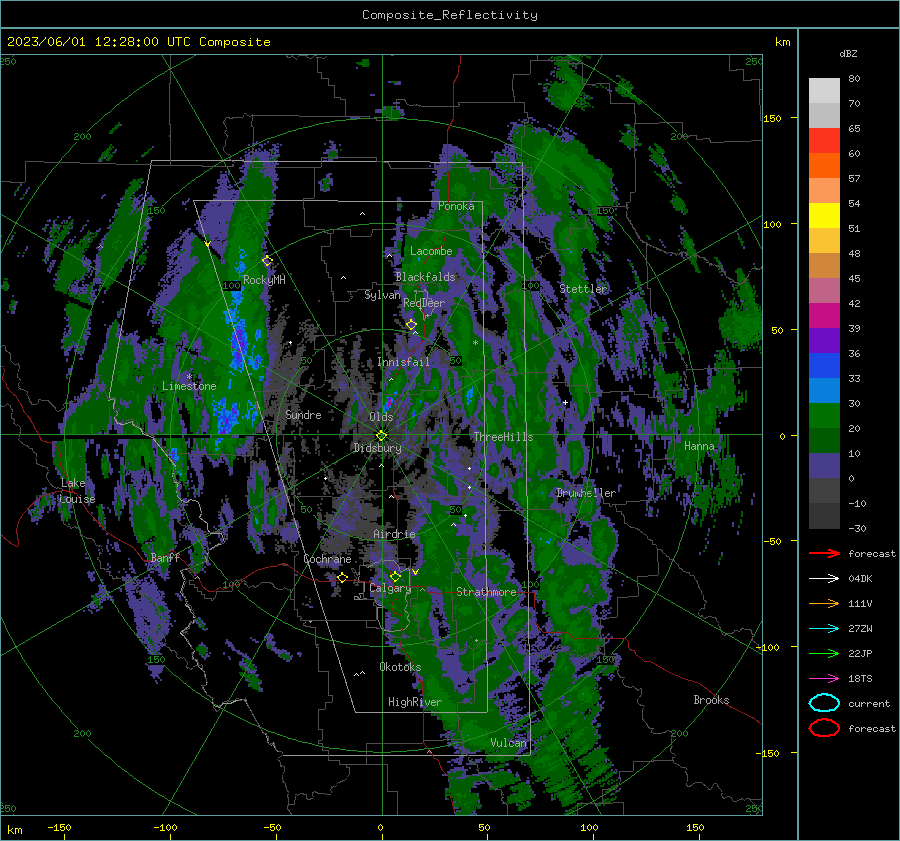Image resolution: width=900 pixels, height=841 pixels.
Task: Click the topmost light gray legend swatch
Action: tap(824, 91)
